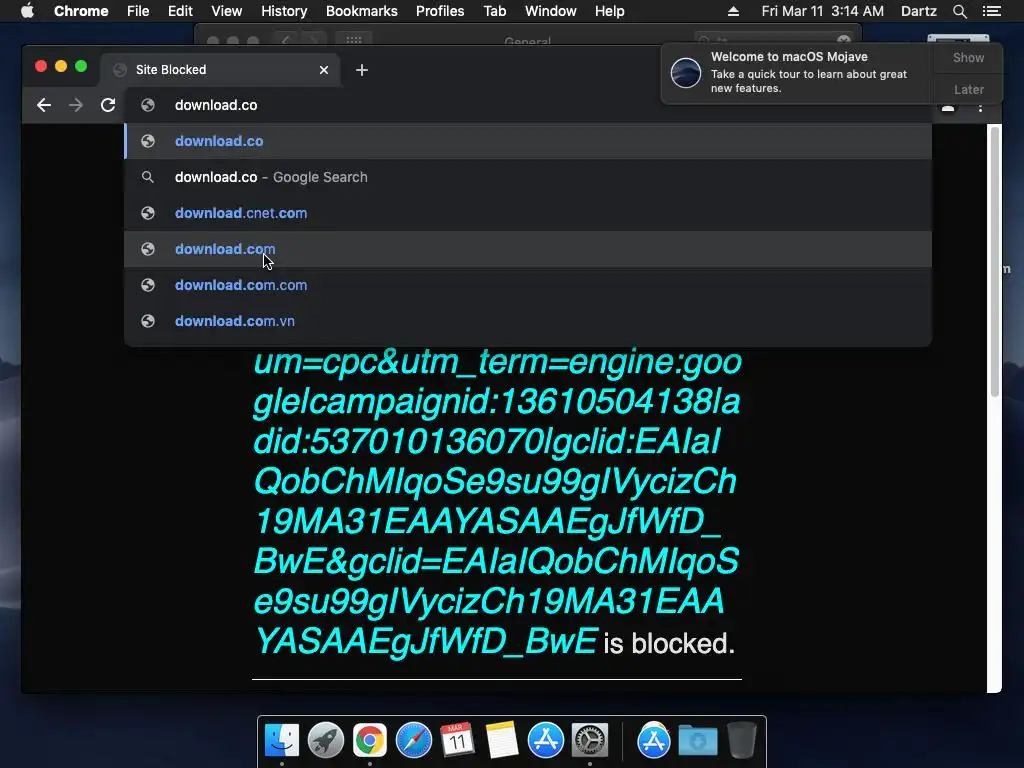1024x768 pixels.
Task: Click the date and time in menu bar
Action: click(822, 11)
